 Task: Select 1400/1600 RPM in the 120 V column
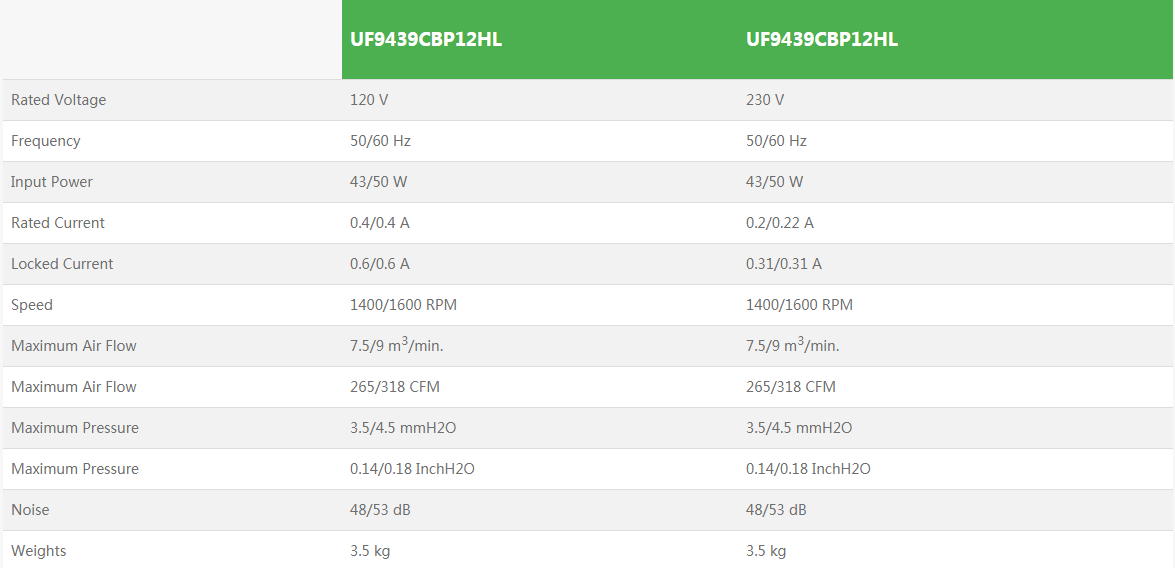click(403, 305)
